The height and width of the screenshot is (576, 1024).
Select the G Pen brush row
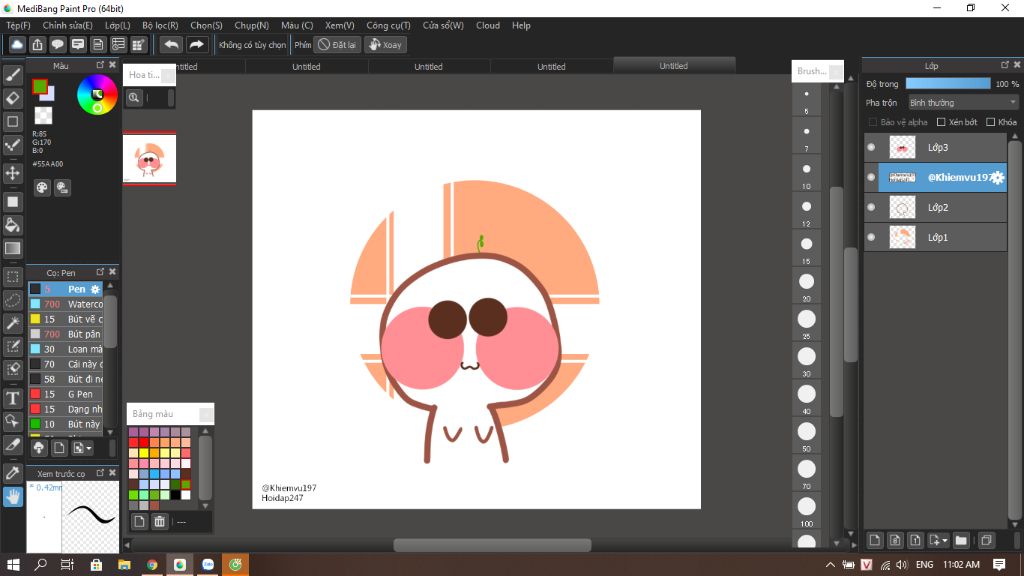click(66, 394)
